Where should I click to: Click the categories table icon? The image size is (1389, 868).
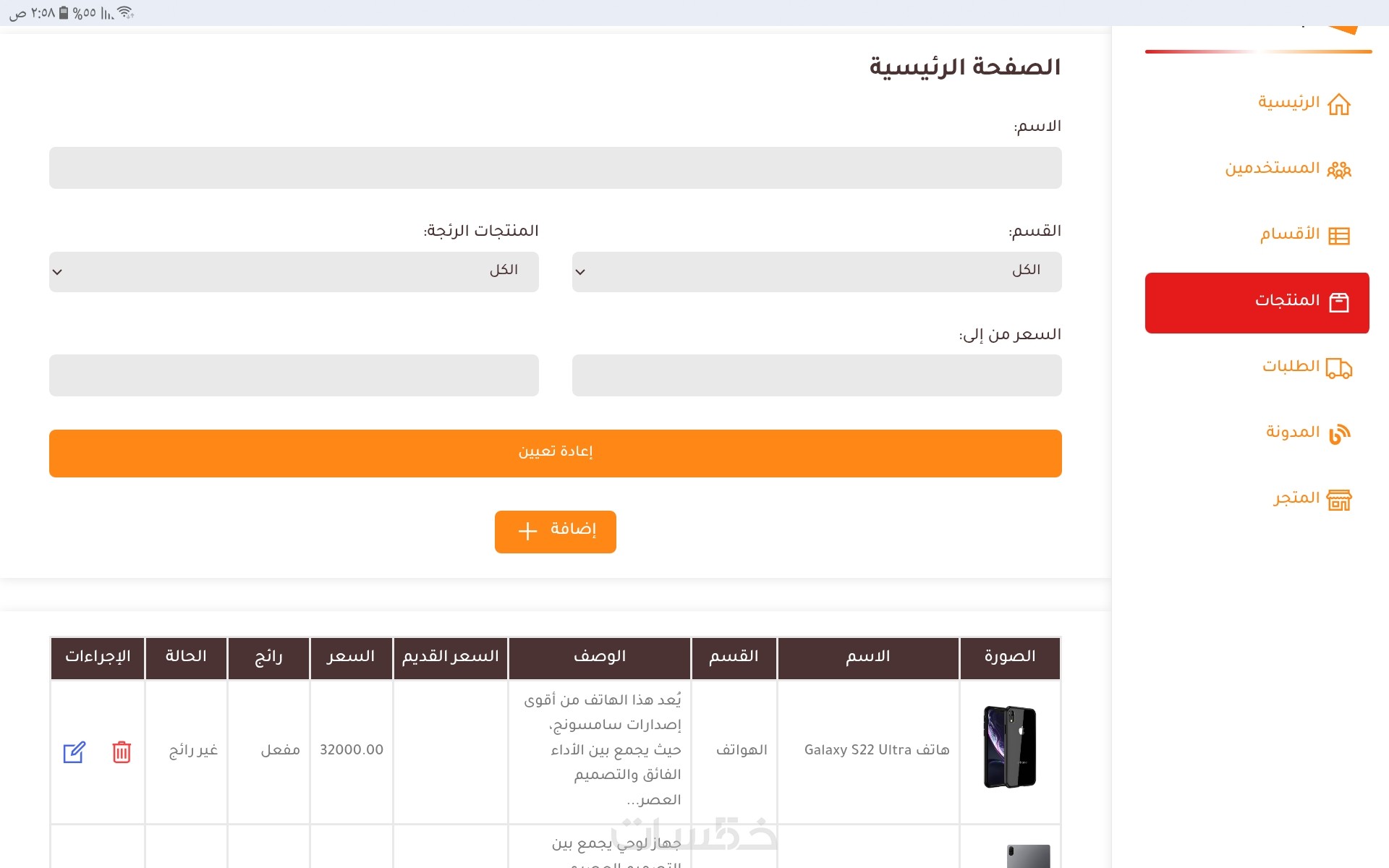(x=1338, y=236)
